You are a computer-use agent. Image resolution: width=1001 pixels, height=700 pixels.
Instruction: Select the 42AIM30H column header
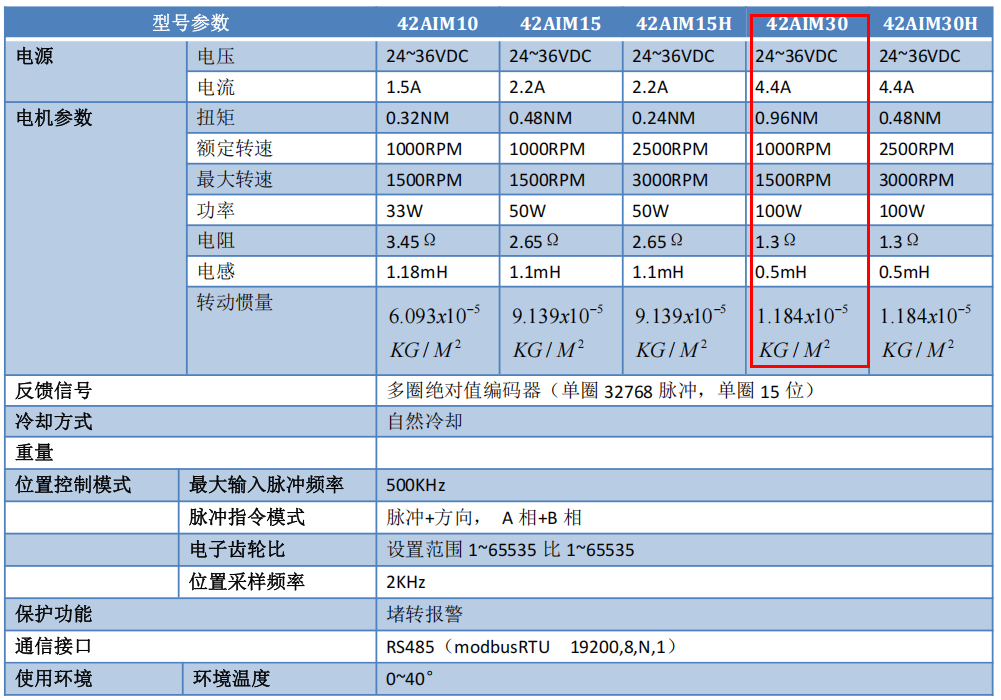click(x=930, y=24)
